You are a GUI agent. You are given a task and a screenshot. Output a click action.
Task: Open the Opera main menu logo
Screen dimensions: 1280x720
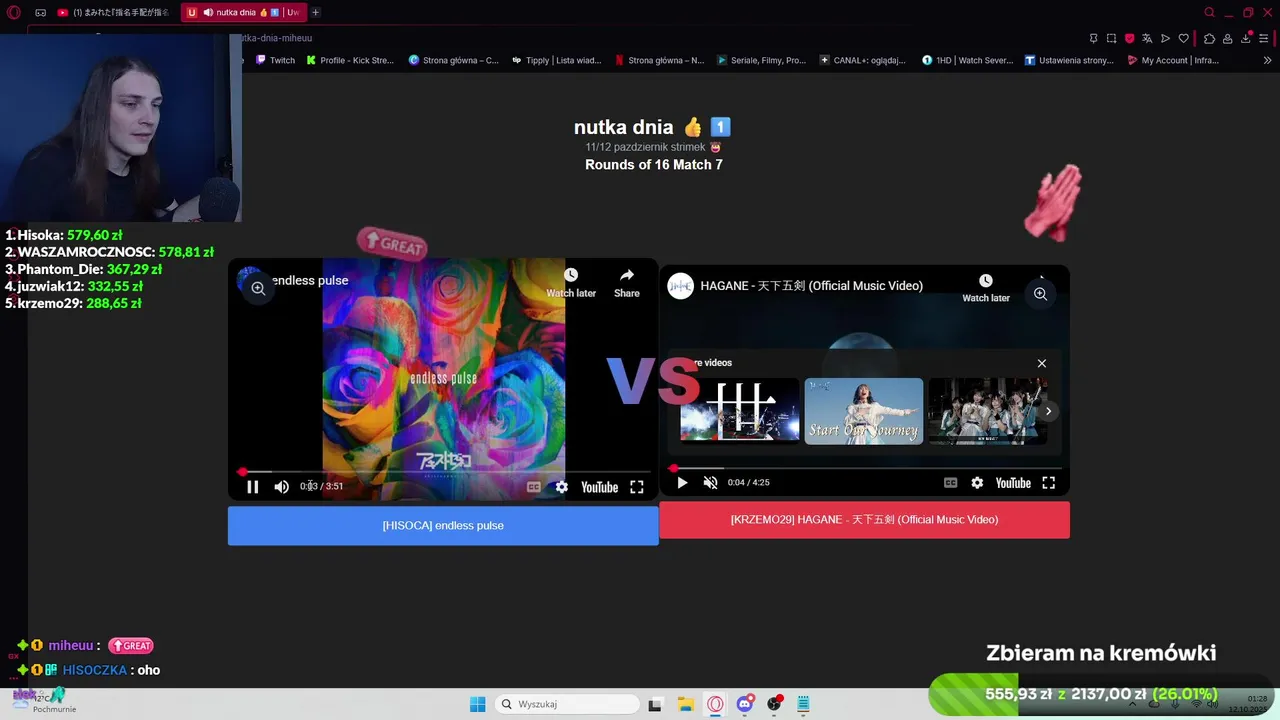[14, 12]
